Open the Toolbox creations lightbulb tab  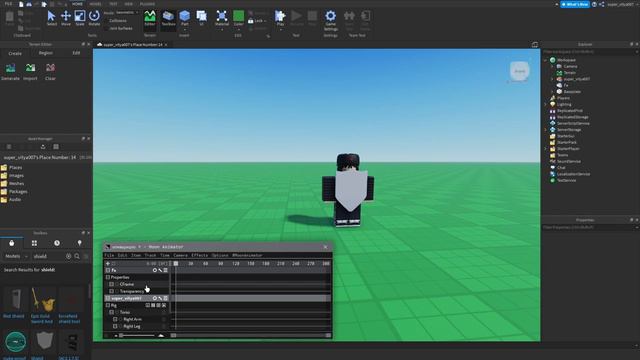(80, 243)
